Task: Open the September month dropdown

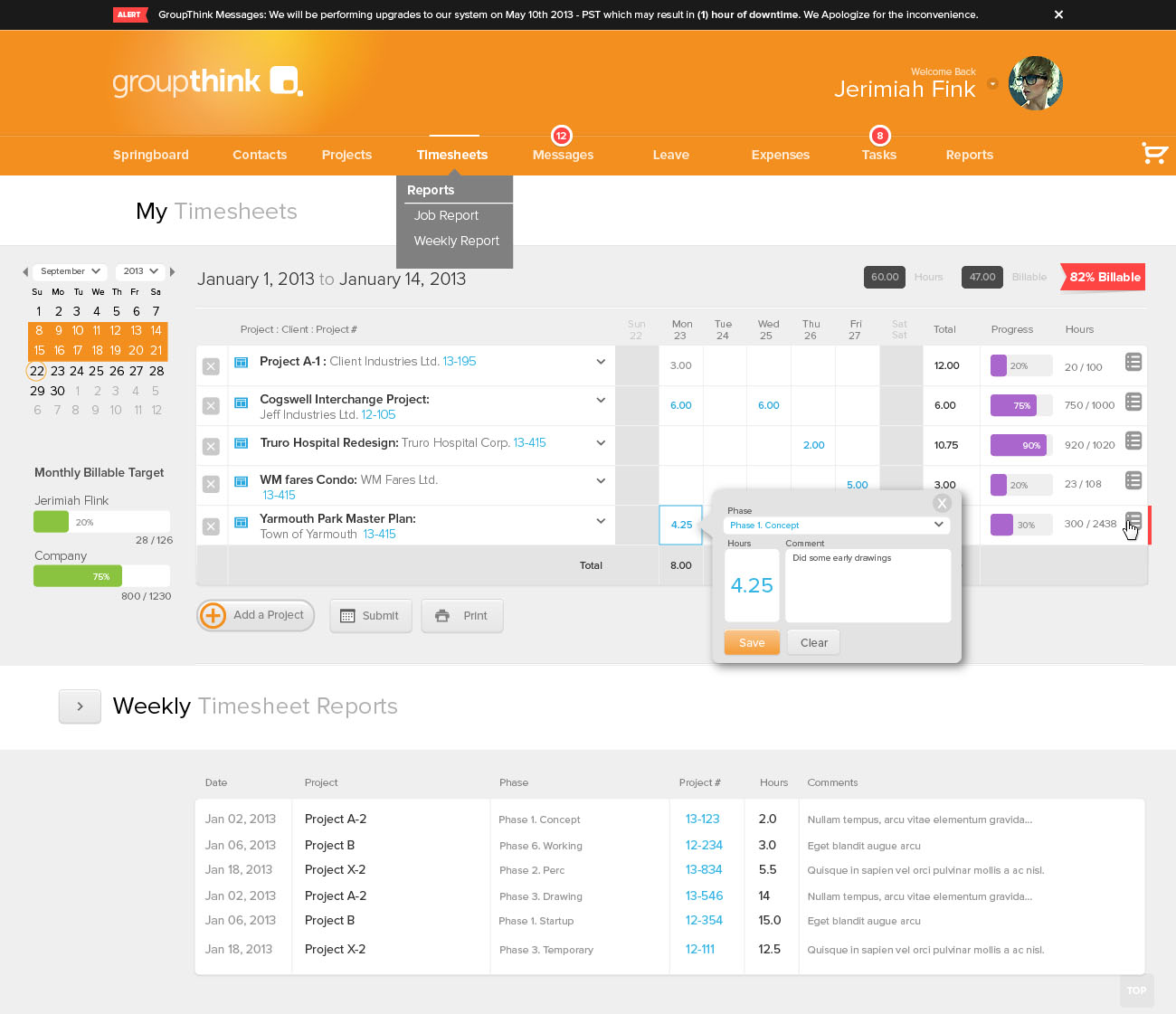Action: pyautogui.click(x=70, y=271)
